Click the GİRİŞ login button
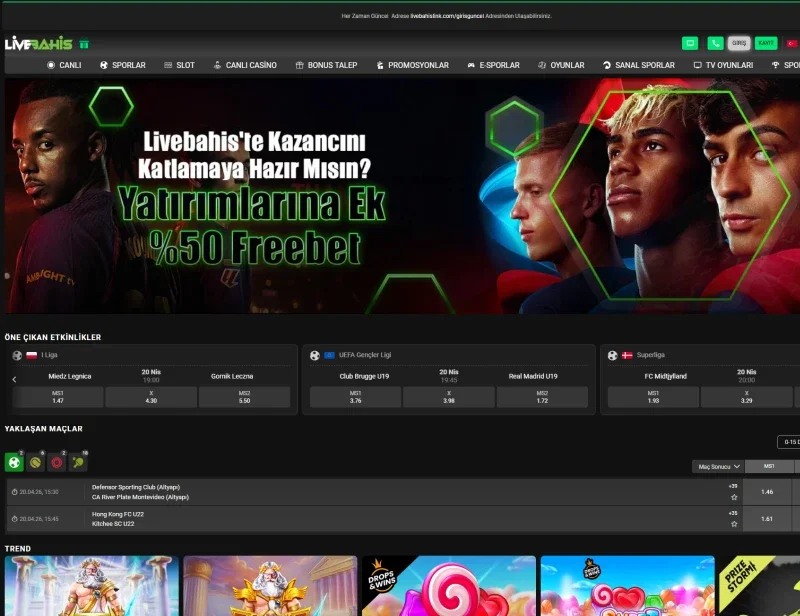 pos(739,43)
